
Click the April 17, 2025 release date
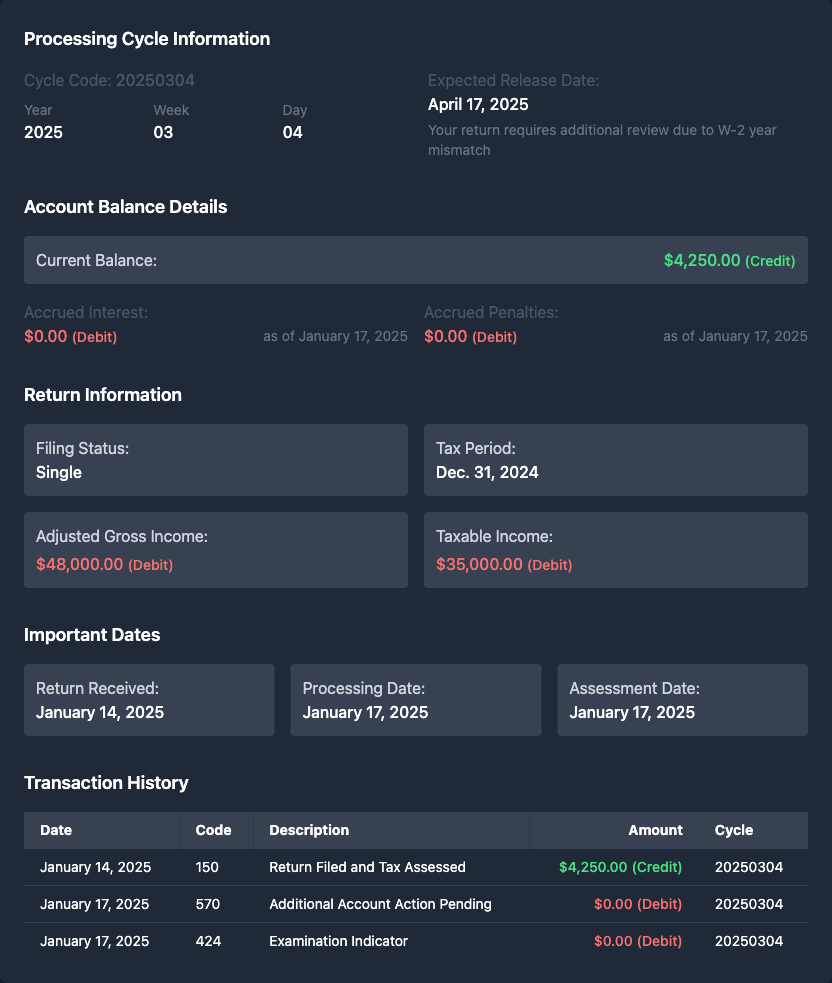pyautogui.click(x=478, y=104)
